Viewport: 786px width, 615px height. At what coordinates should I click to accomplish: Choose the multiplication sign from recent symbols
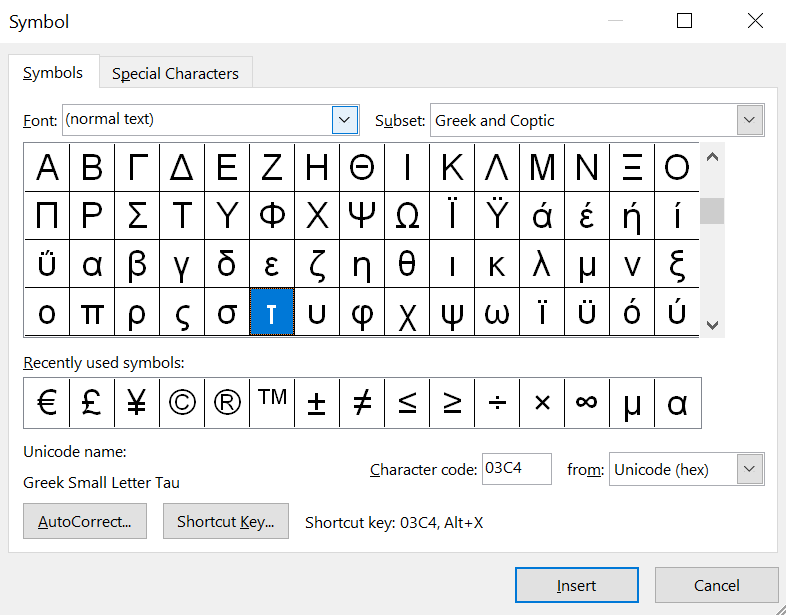click(542, 403)
